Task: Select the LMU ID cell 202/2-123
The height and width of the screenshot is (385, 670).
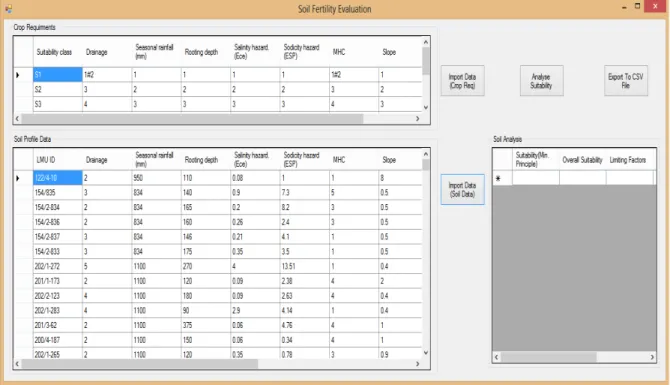Action: 58,296
